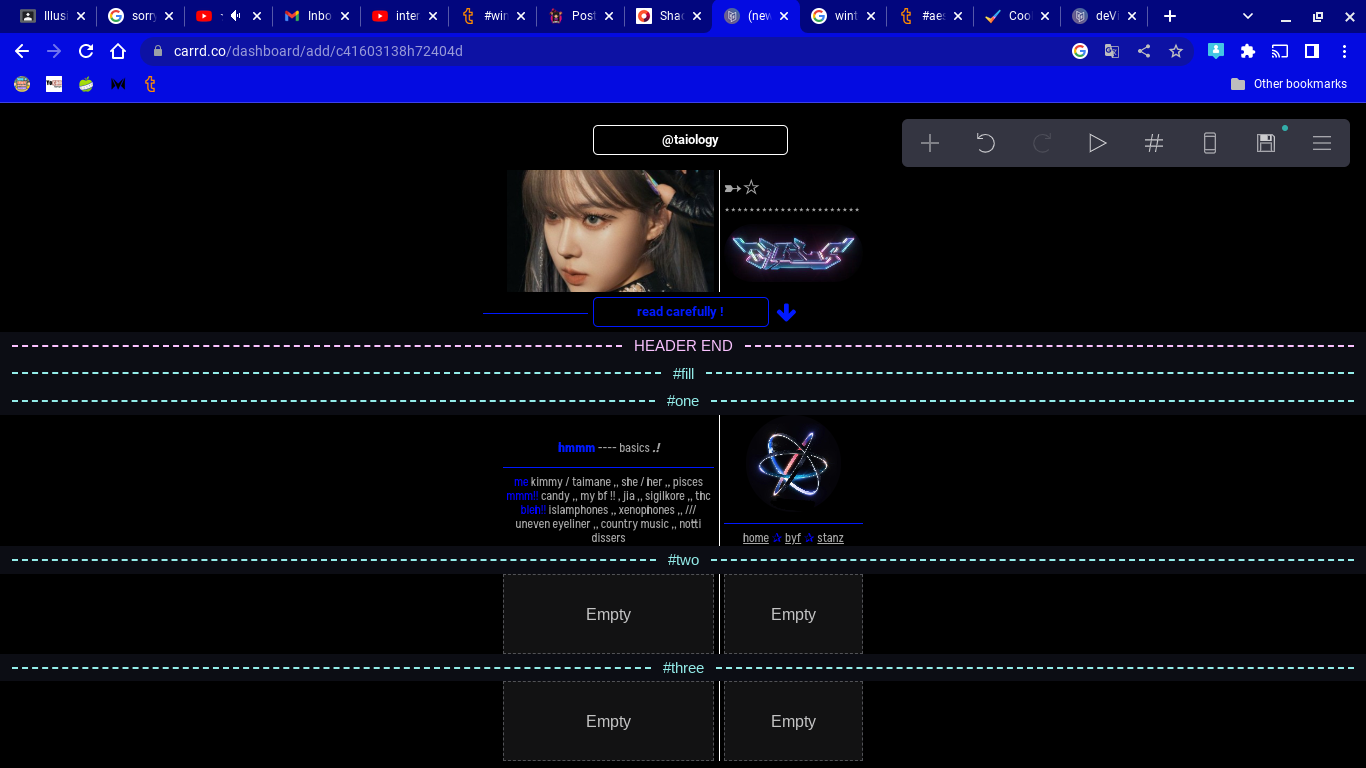Select the @taiology button element

pyautogui.click(x=690, y=140)
